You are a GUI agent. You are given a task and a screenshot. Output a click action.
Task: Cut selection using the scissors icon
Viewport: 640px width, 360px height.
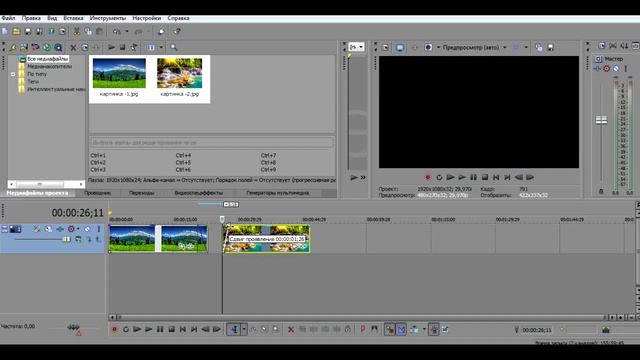click(76, 31)
